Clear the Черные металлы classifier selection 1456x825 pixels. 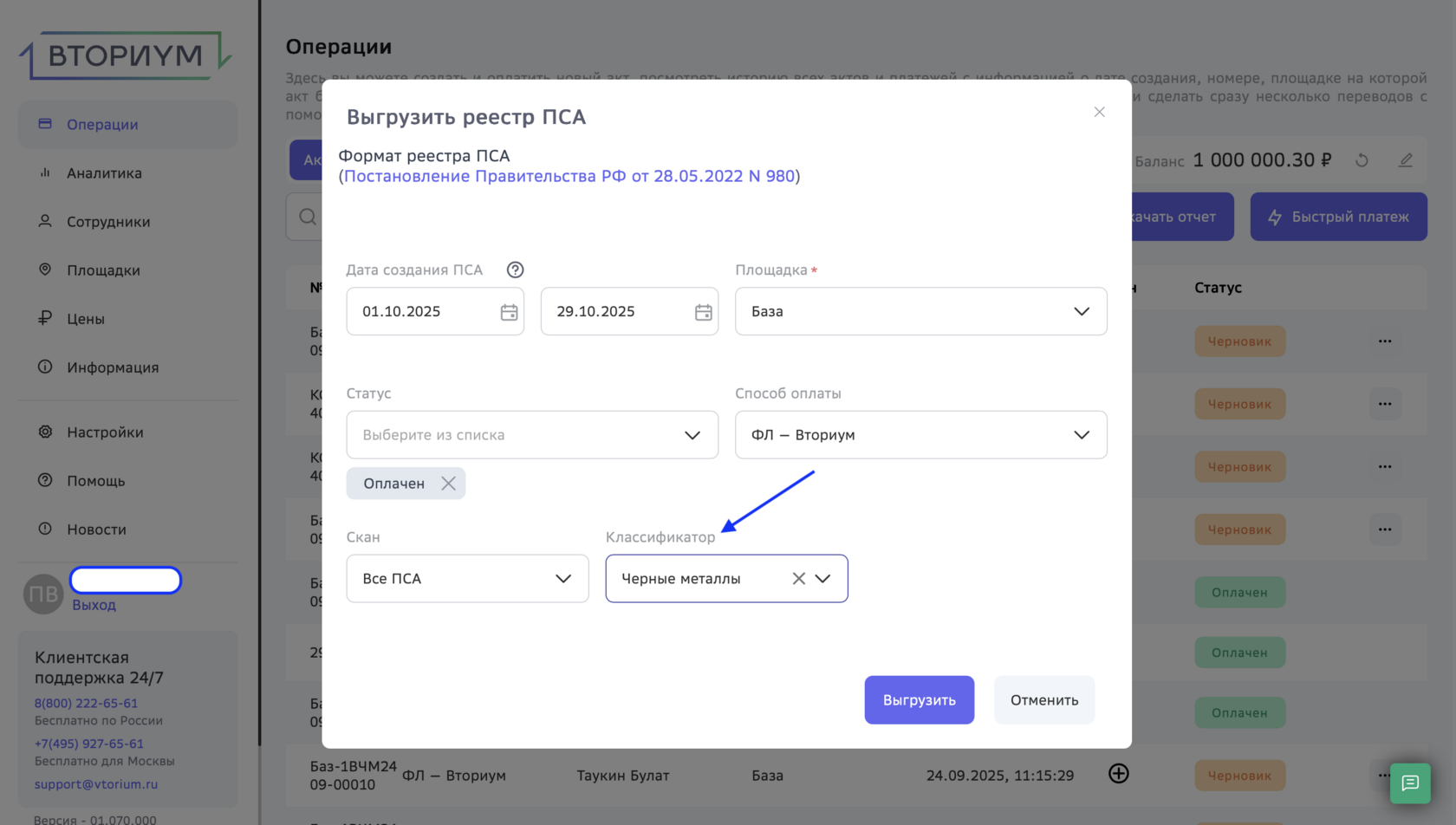[x=798, y=579]
